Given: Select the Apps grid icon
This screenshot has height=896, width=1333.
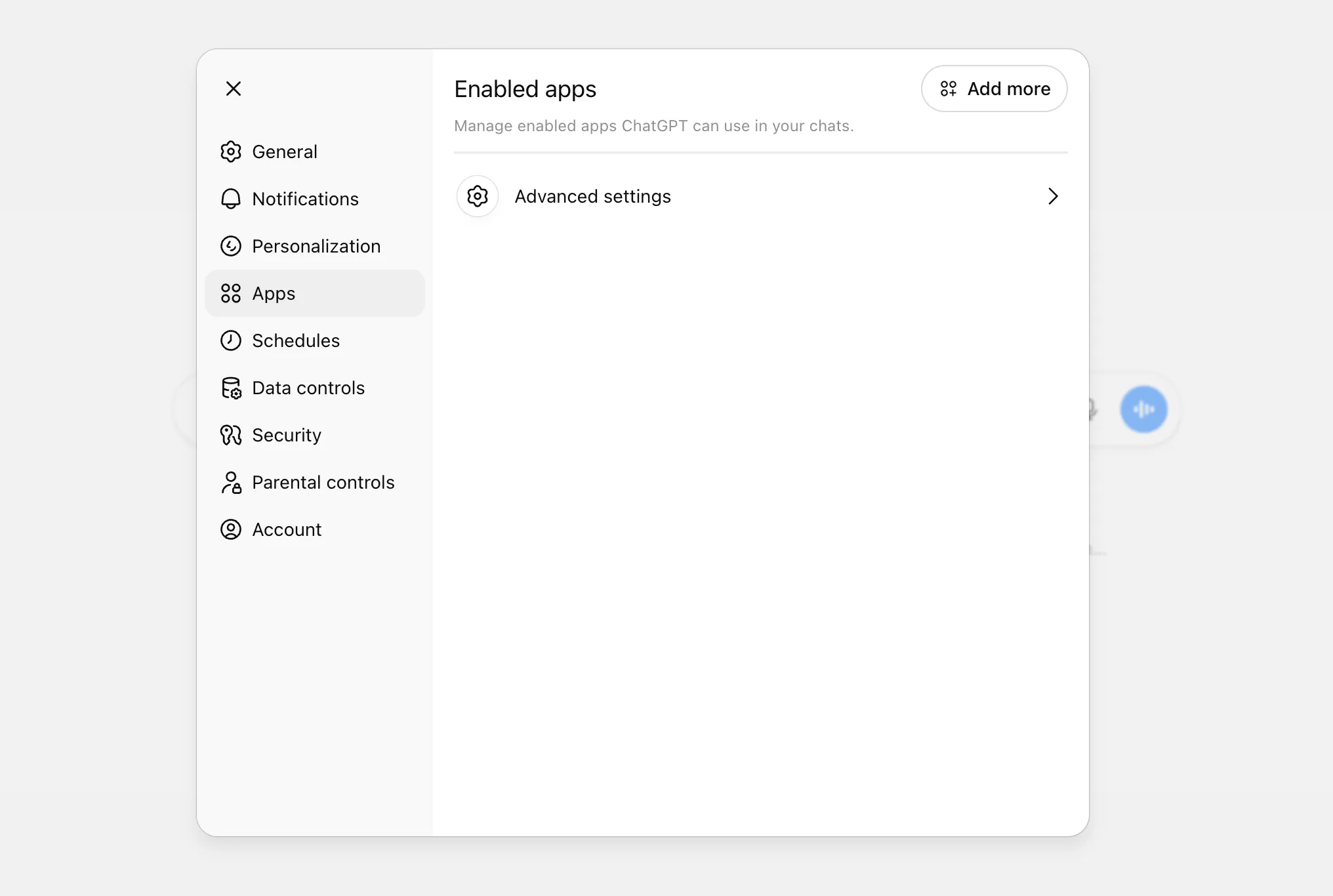Looking at the screenshot, I should [230, 293].
